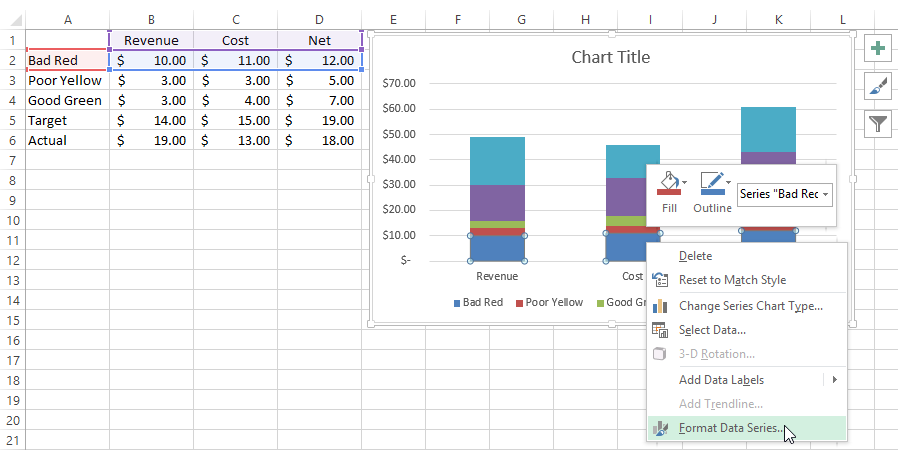Click column header B
Viewport: 898px width, 450px height.
coord(151,20)
